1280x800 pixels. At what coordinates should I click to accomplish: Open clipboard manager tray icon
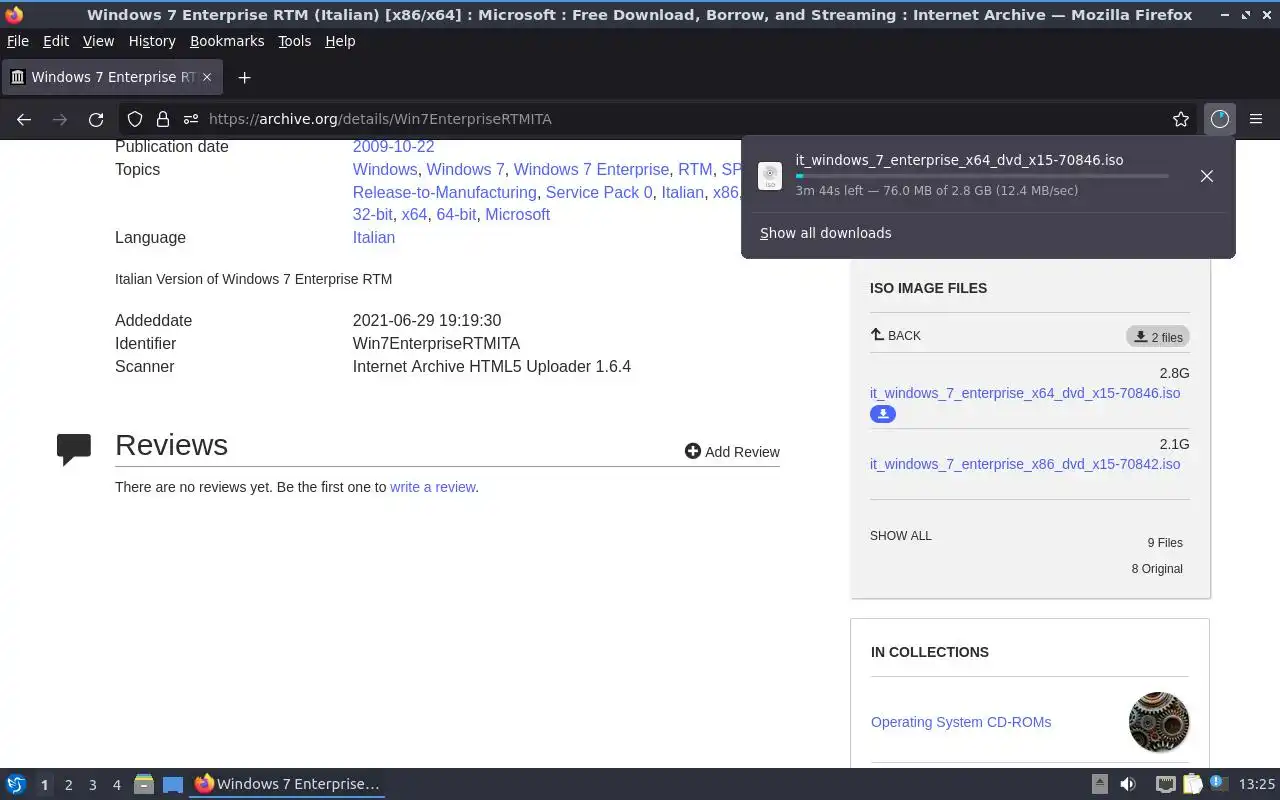[x=1192, y=784]
